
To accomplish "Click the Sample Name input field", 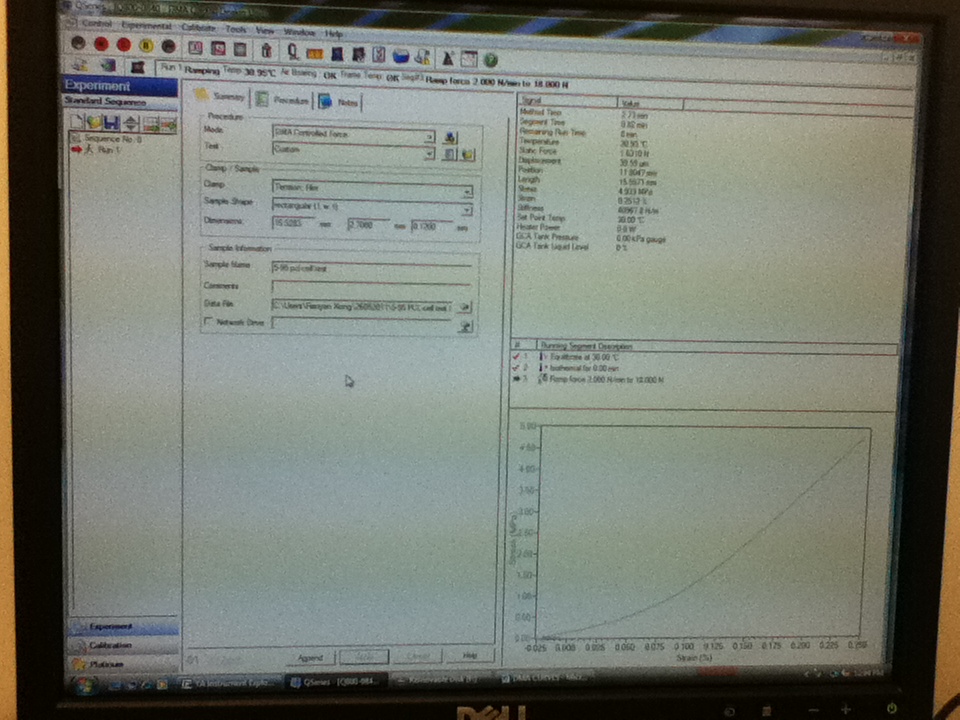I will click(x=372, y=268).
